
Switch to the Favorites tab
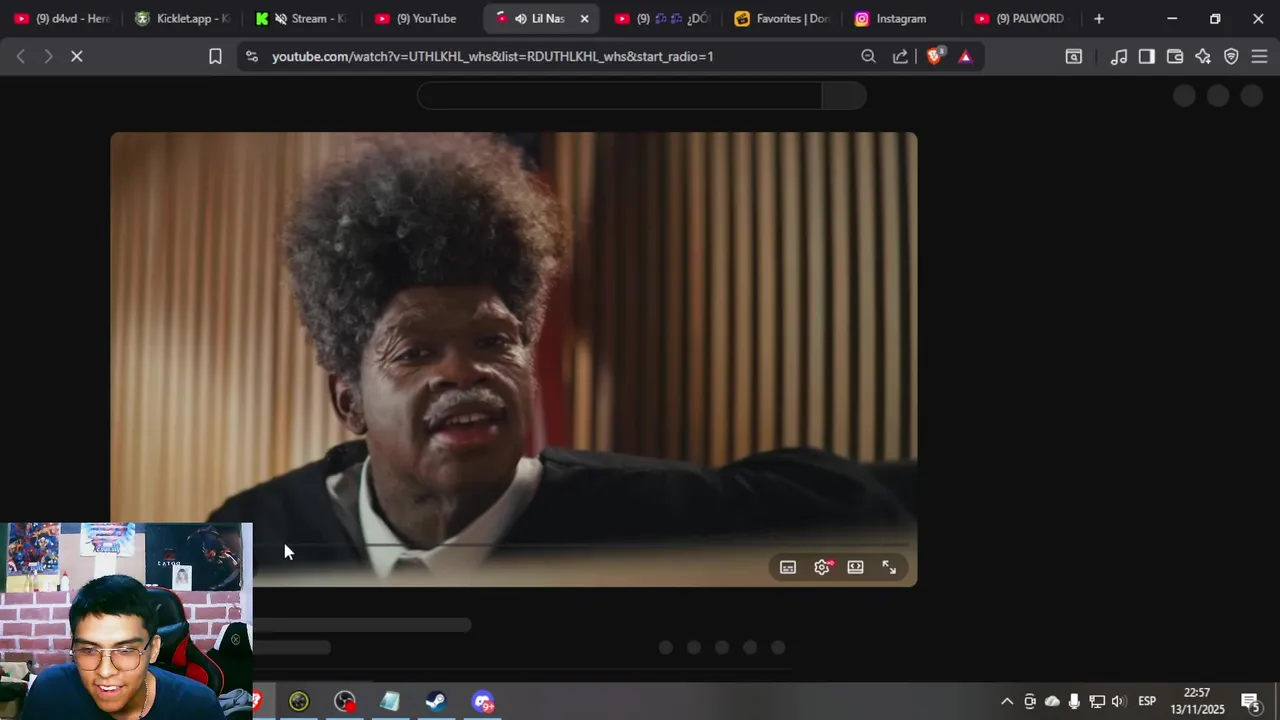coord(783,18)
